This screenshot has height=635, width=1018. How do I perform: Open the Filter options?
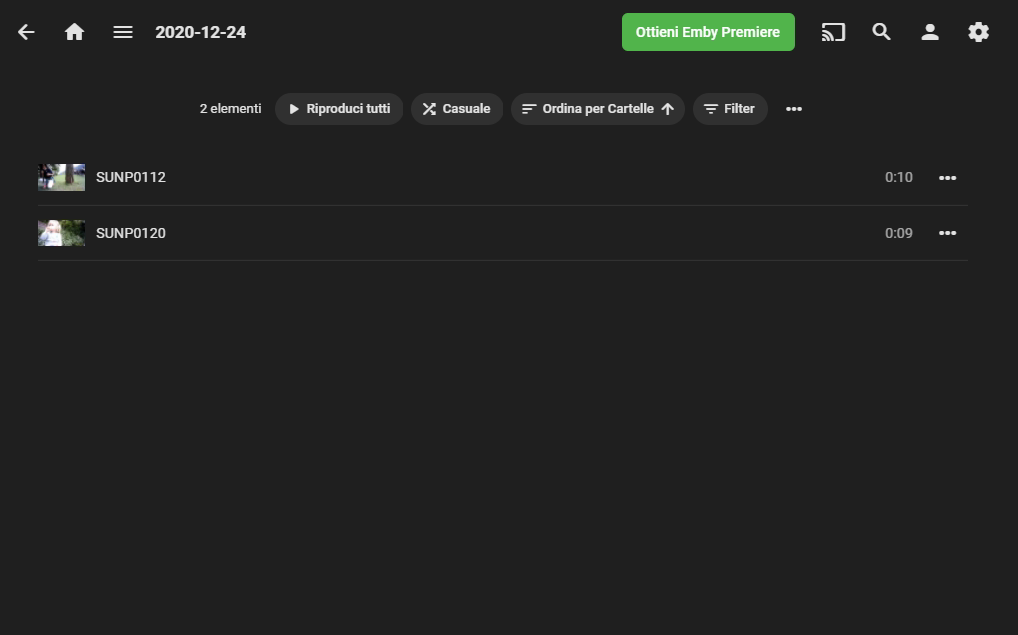730,109
